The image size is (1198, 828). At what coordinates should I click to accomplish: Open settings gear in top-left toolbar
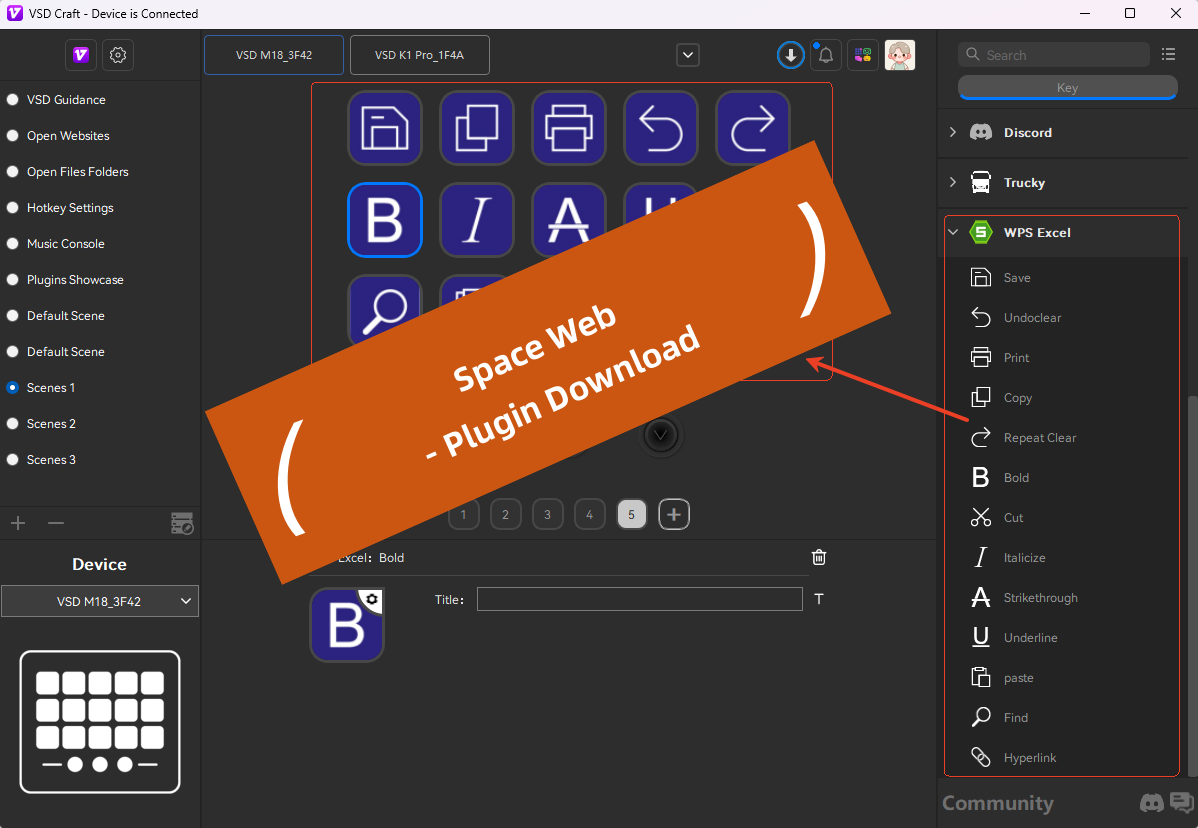click(x=118, y=55)
